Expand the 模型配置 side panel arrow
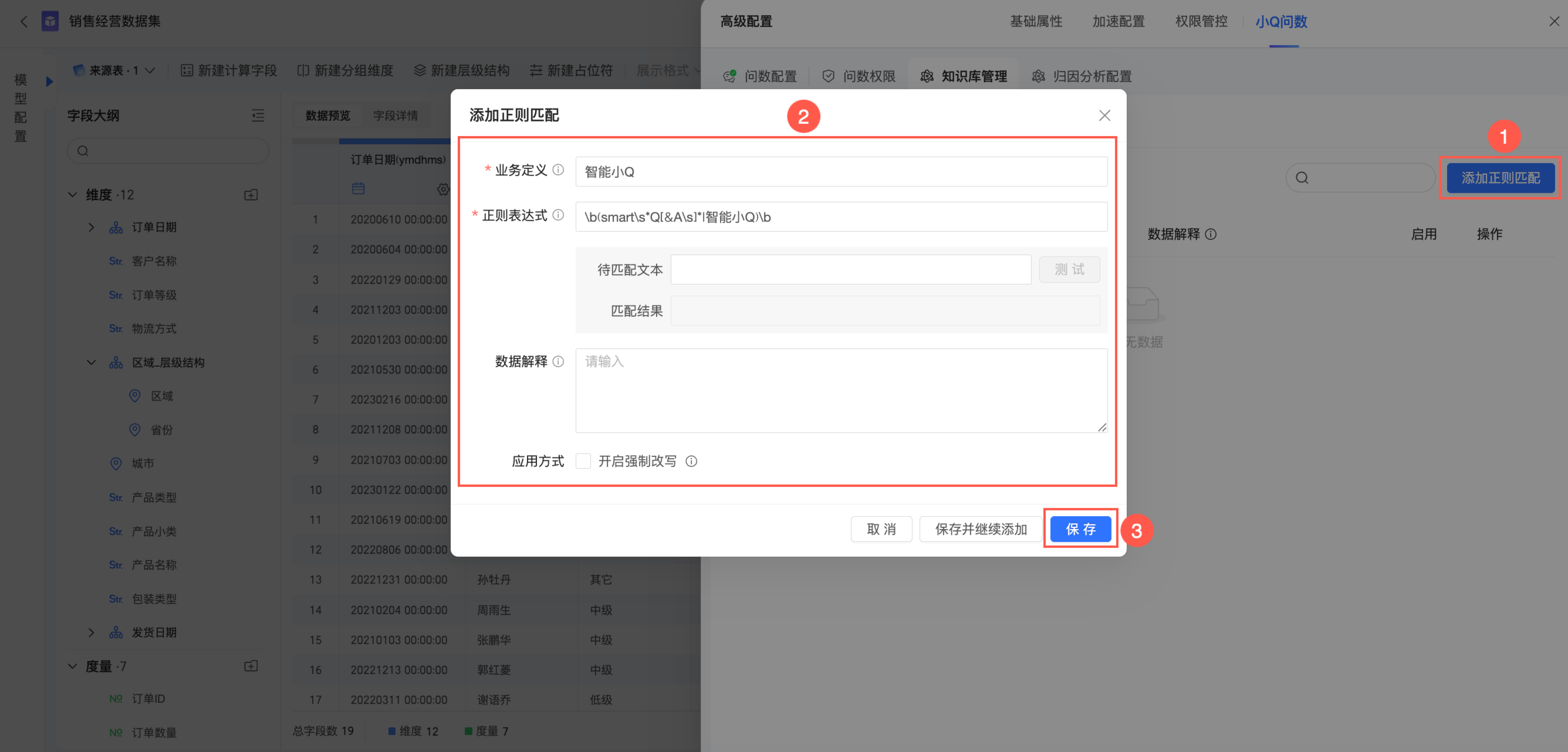Screen dimensions: 1568x752 click(x=49, y=81)
